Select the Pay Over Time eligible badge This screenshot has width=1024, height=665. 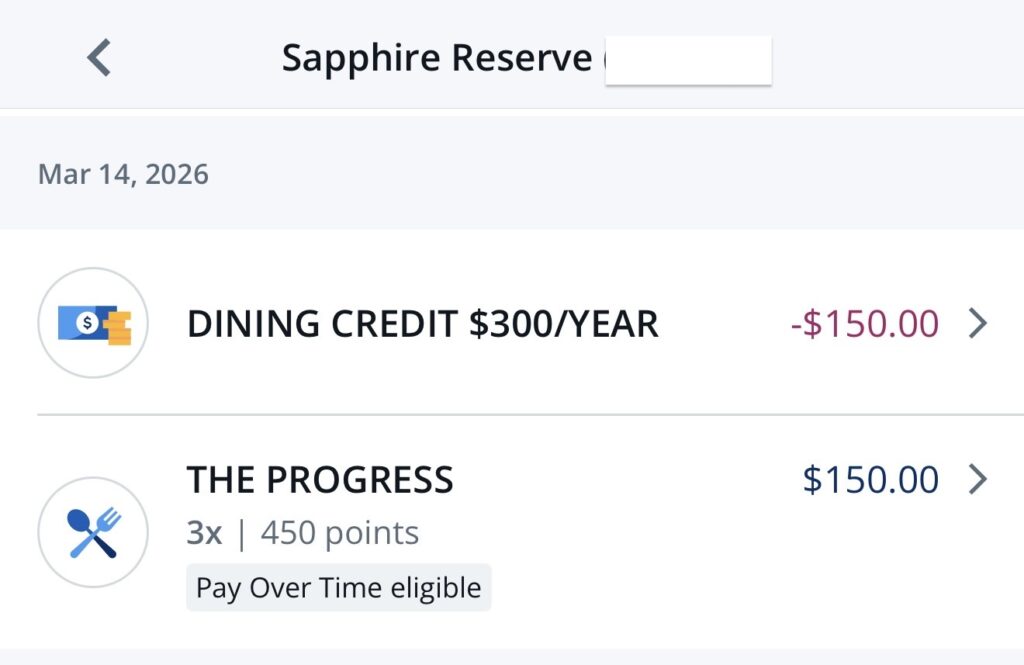point(338,587)
